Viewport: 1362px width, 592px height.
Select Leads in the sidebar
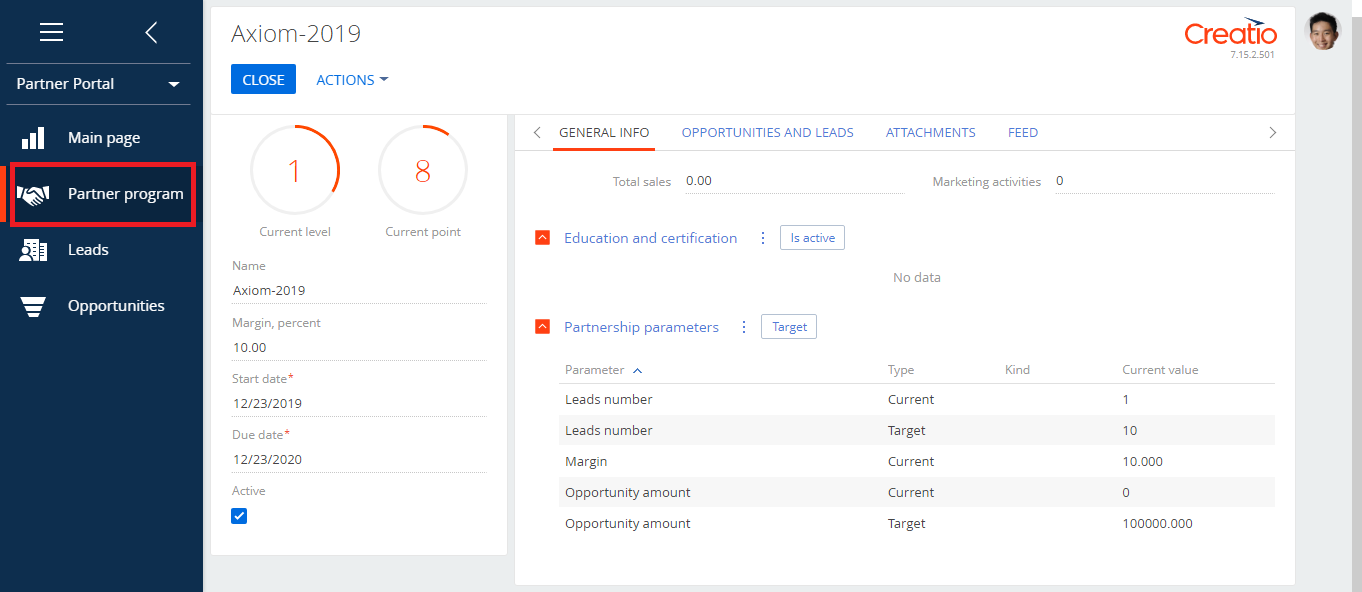[90, 249]
